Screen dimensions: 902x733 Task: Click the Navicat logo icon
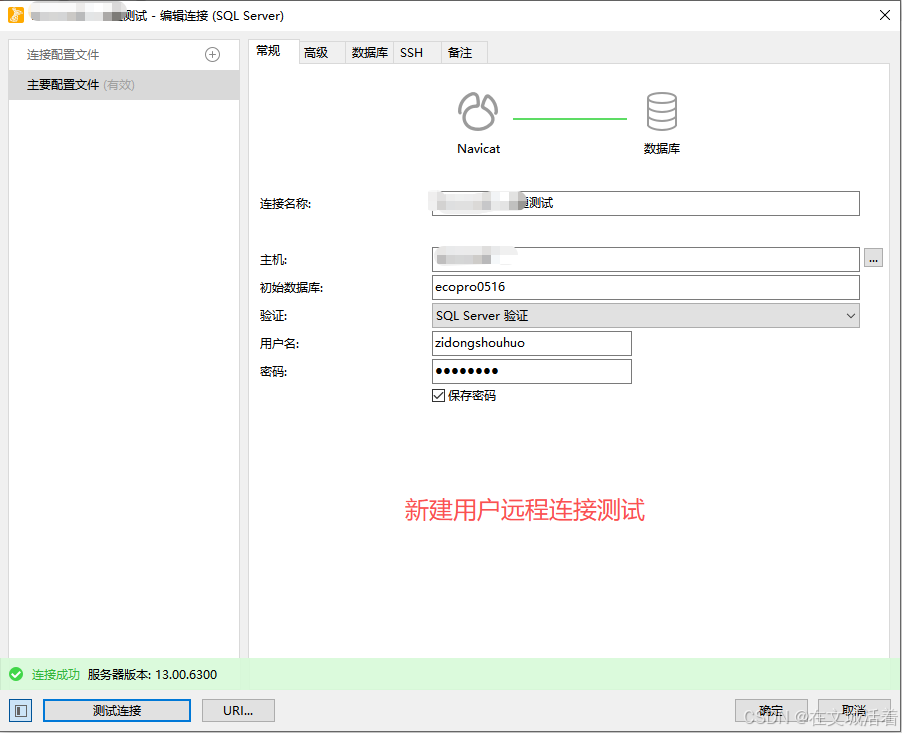point(478,112)
